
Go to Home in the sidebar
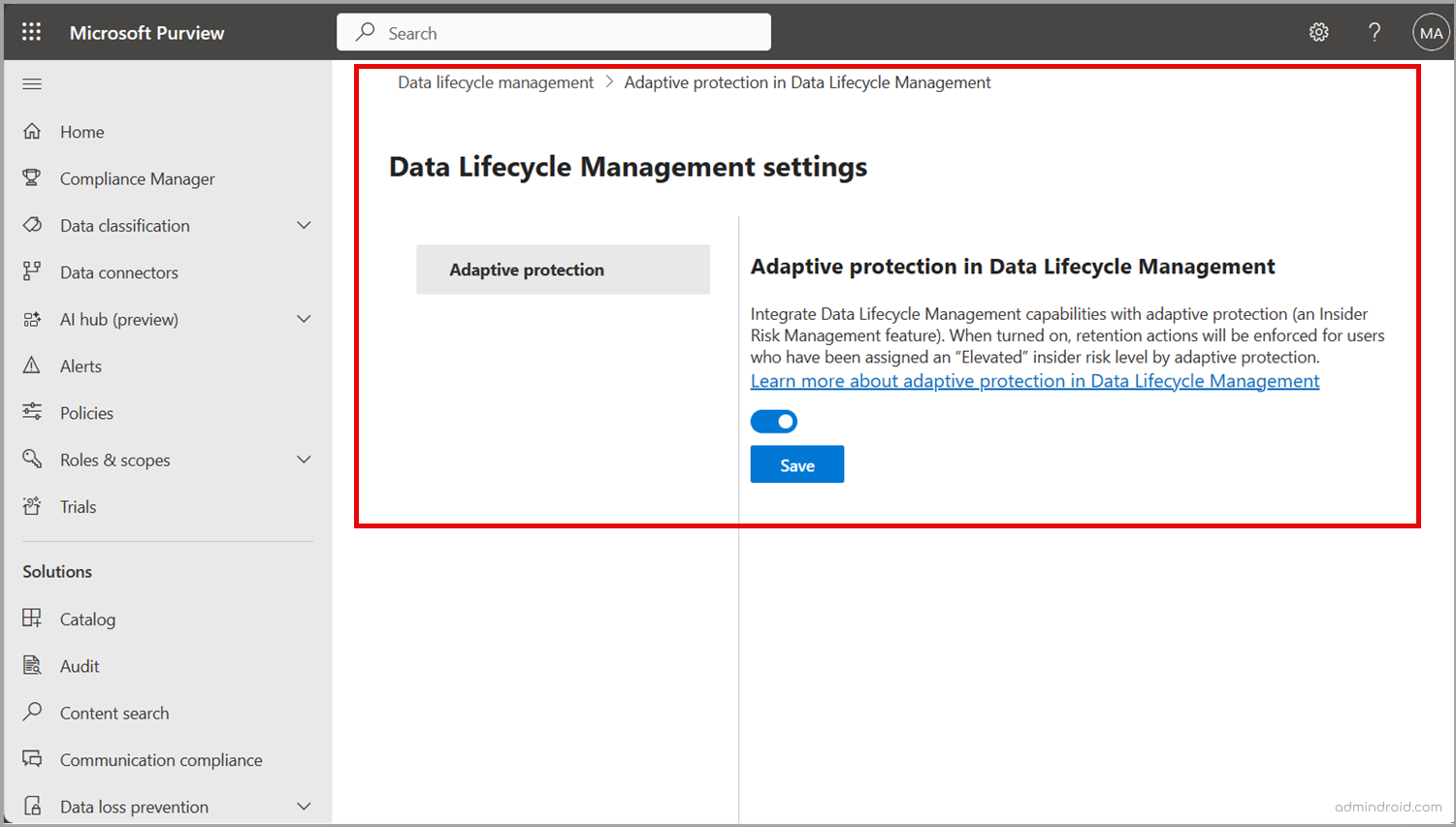click(x=81, y=131)
